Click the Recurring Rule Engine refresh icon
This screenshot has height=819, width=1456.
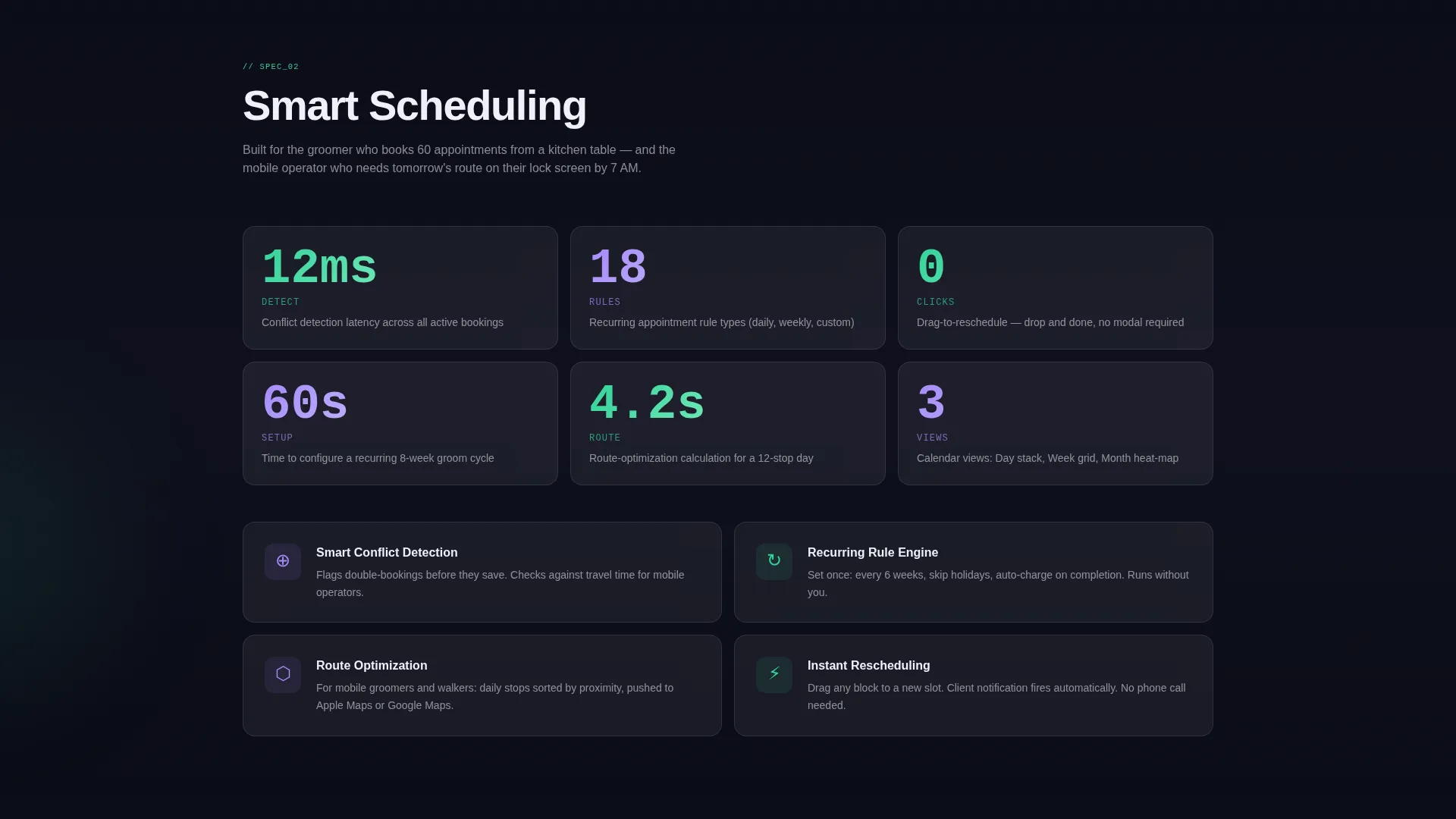pyautogui.click(x=774, y=562)
